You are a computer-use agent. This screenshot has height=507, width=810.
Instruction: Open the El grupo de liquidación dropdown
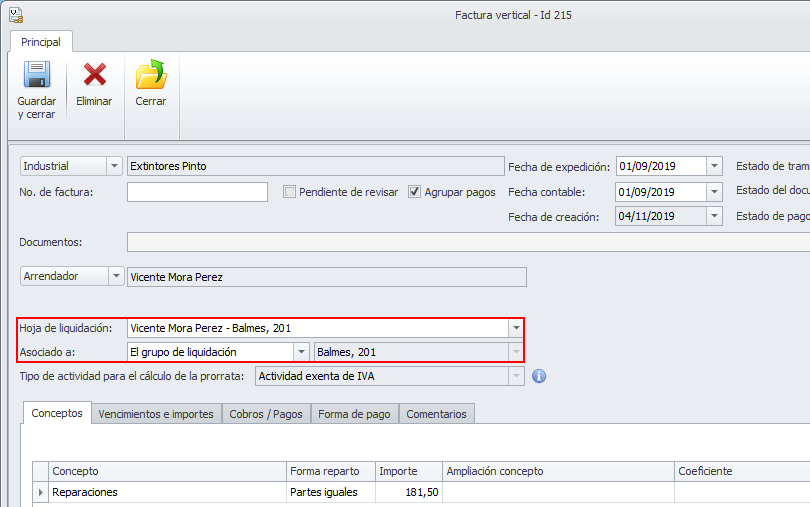(301, 352)
